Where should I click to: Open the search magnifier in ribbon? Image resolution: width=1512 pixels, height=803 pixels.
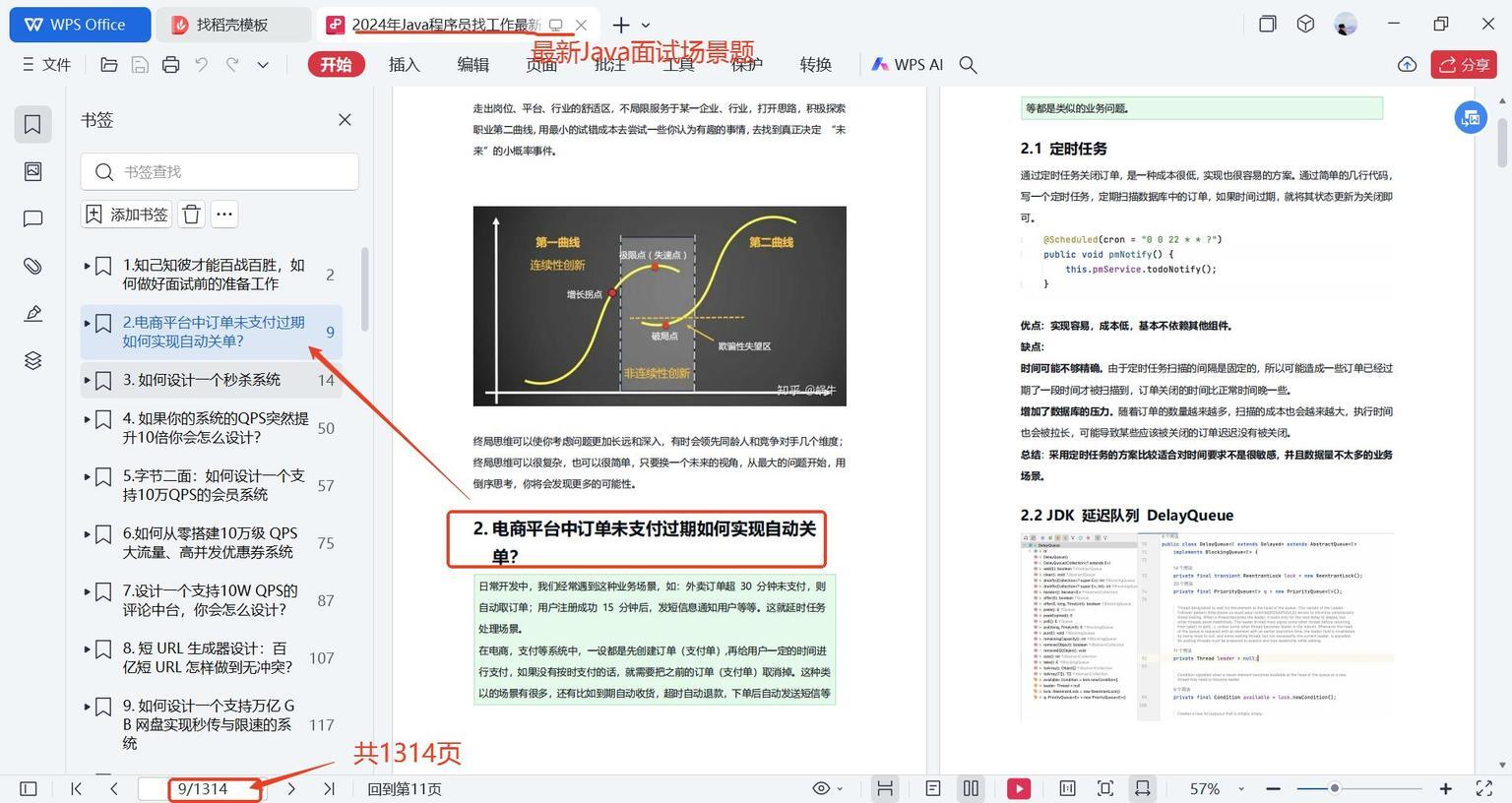(x=968, y=65)
